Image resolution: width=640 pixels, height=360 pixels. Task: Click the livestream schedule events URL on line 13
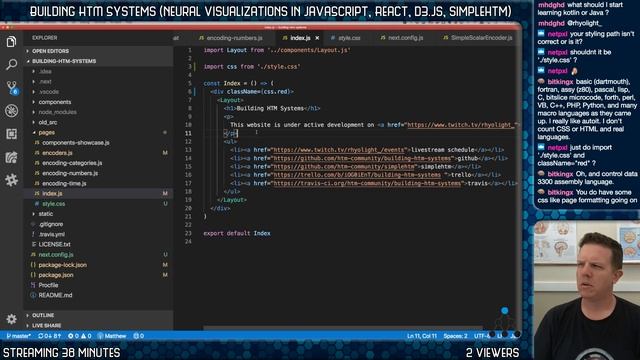(x=339, y=150)
